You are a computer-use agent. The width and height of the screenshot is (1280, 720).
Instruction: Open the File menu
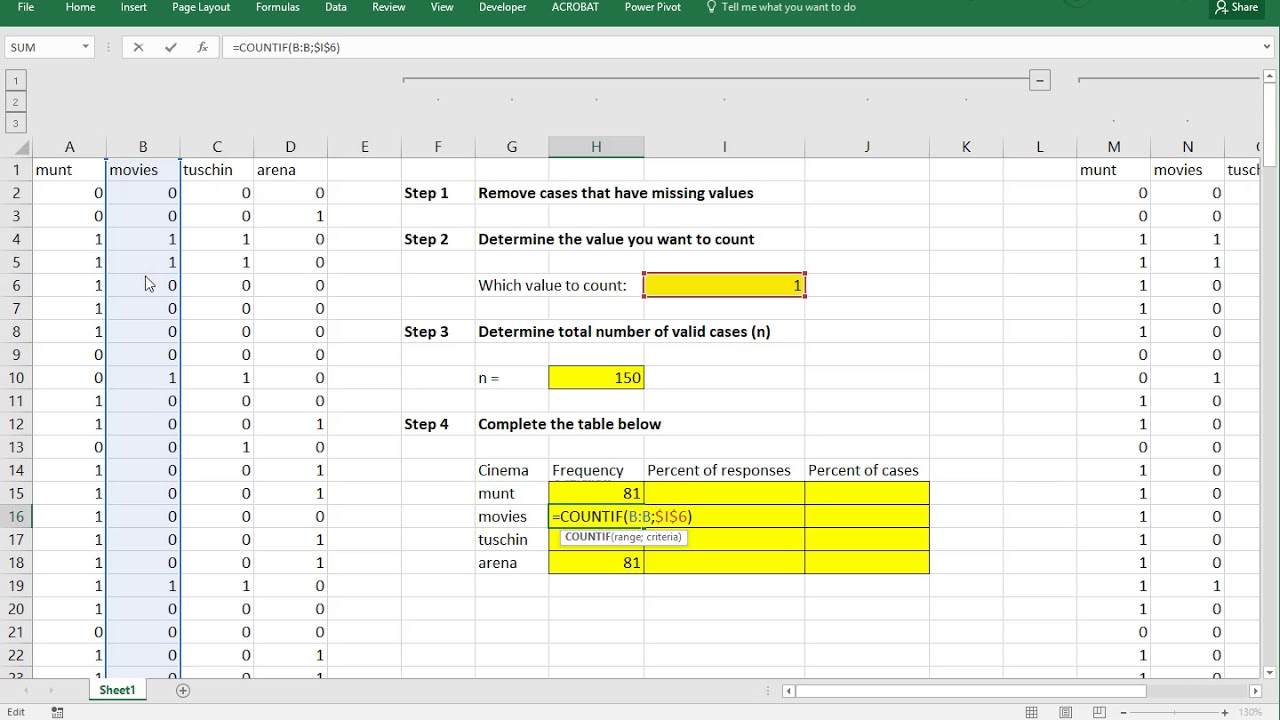tap(26, 7)
